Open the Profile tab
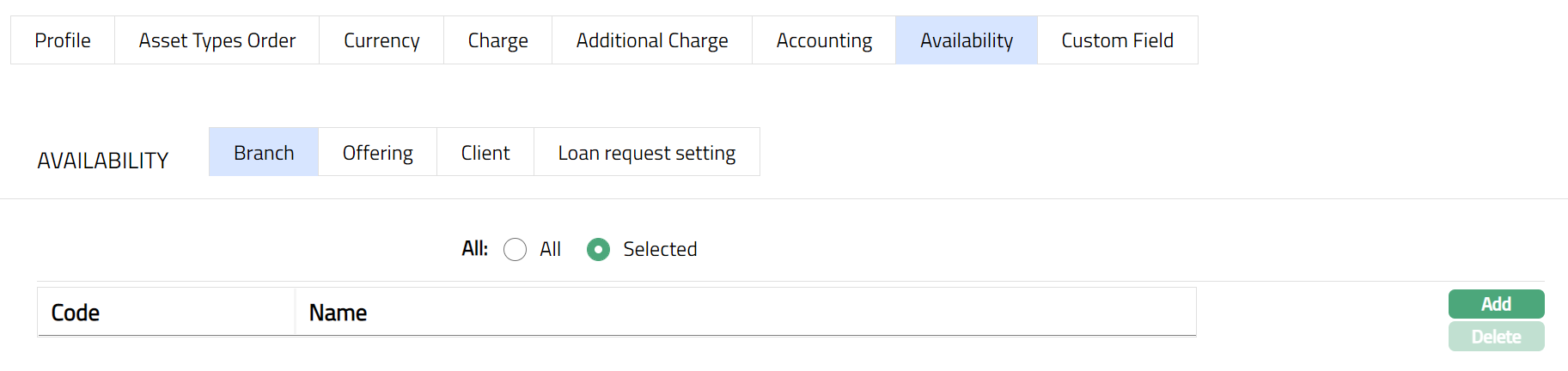This screenshot has height=371, width=1568. tap(63, 40)
